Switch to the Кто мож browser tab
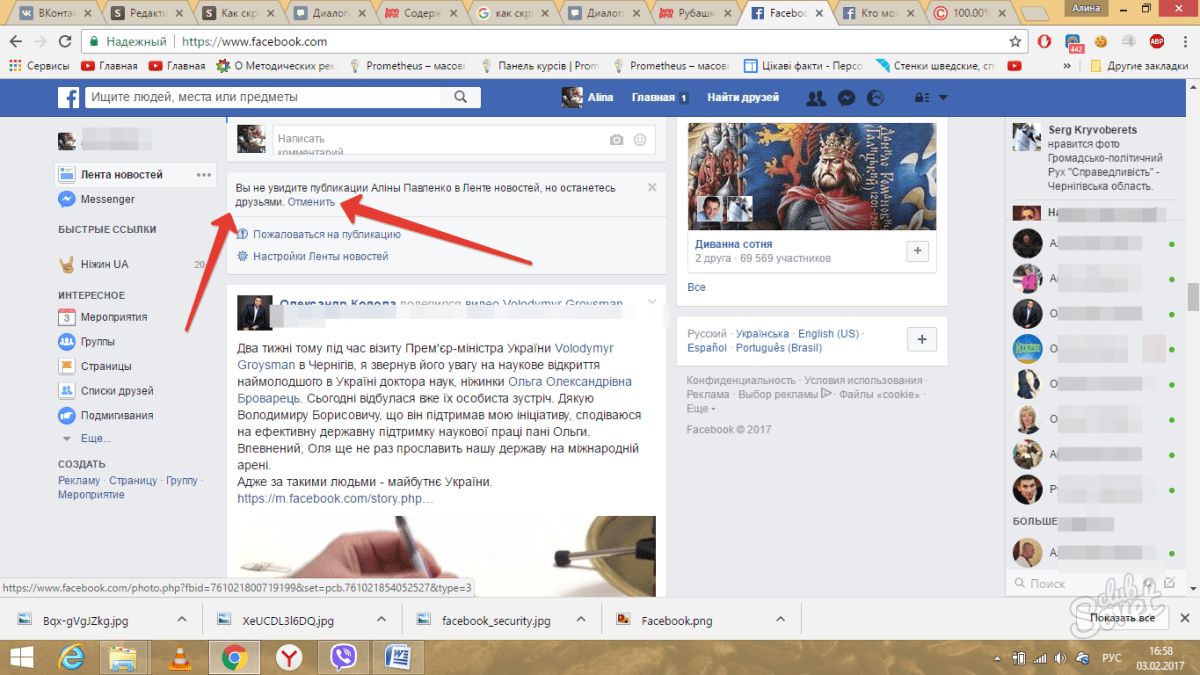 (x=879, y=14)
